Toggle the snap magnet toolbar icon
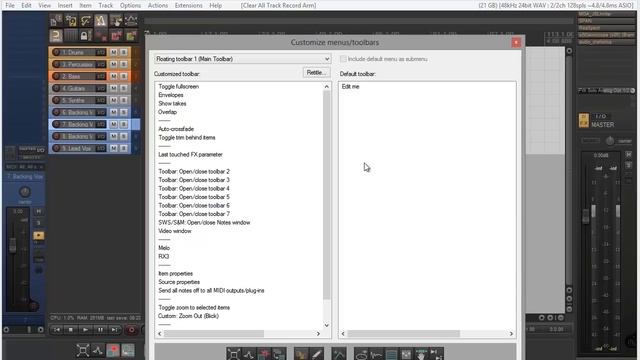The width and height of the screenshot is (640, 360). click(56, 36)
